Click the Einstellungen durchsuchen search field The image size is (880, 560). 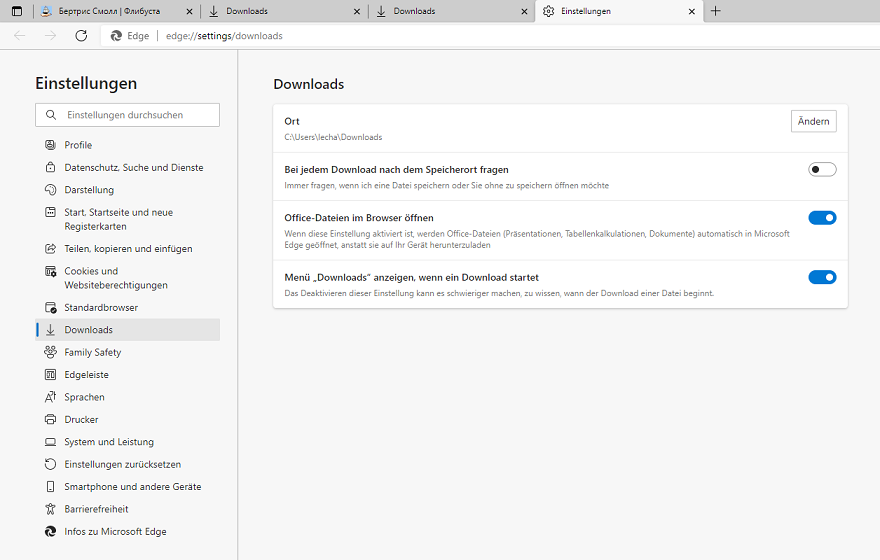127,115
